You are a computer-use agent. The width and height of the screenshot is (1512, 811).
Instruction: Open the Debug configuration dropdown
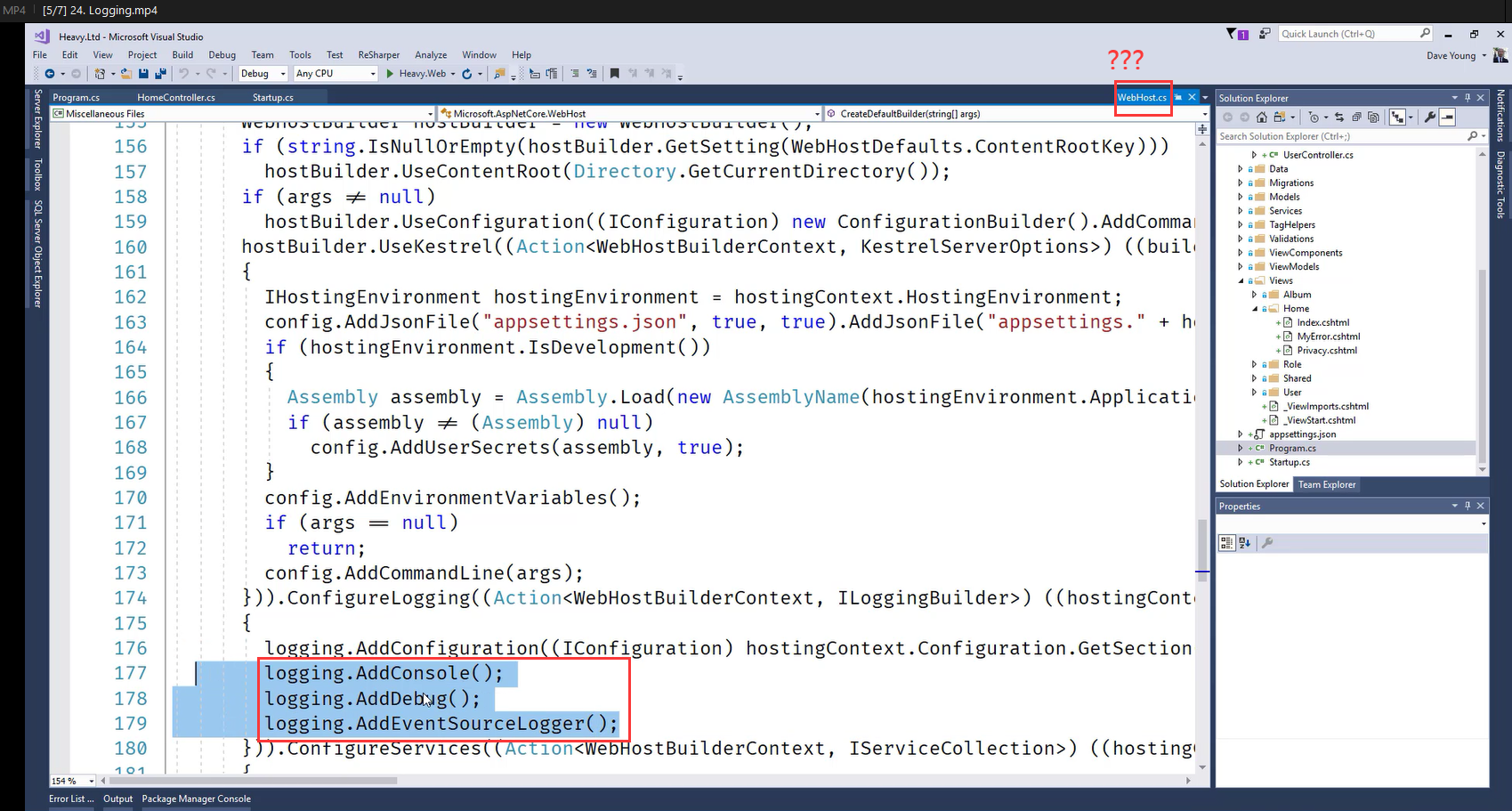click(x=263, y=74)
